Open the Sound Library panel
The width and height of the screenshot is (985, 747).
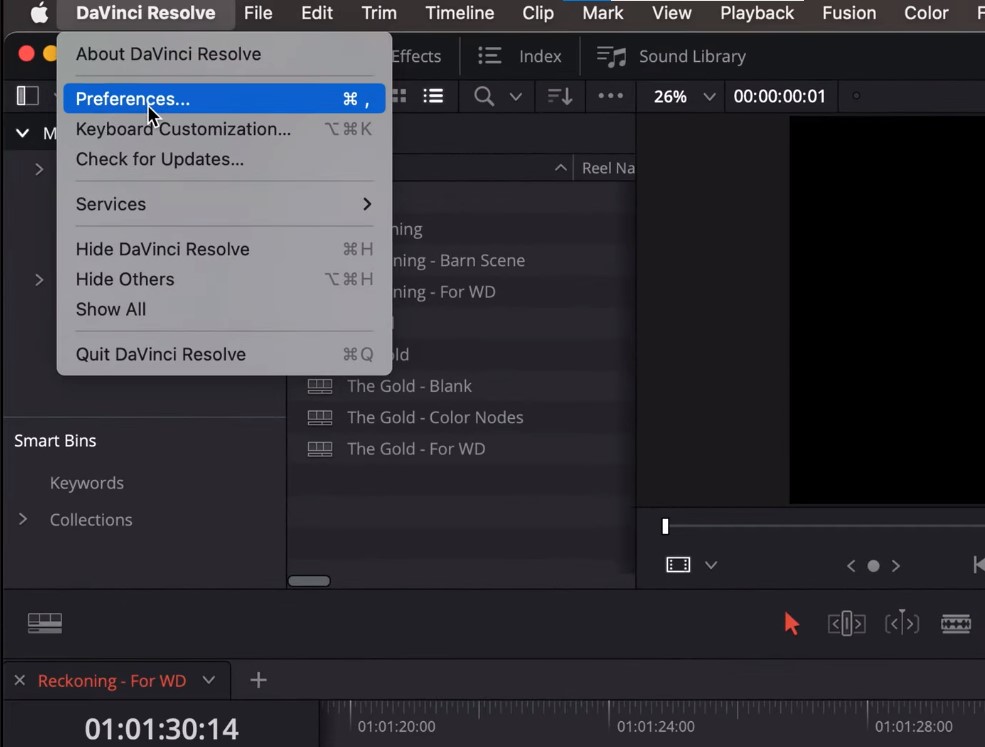pos(672,56)
